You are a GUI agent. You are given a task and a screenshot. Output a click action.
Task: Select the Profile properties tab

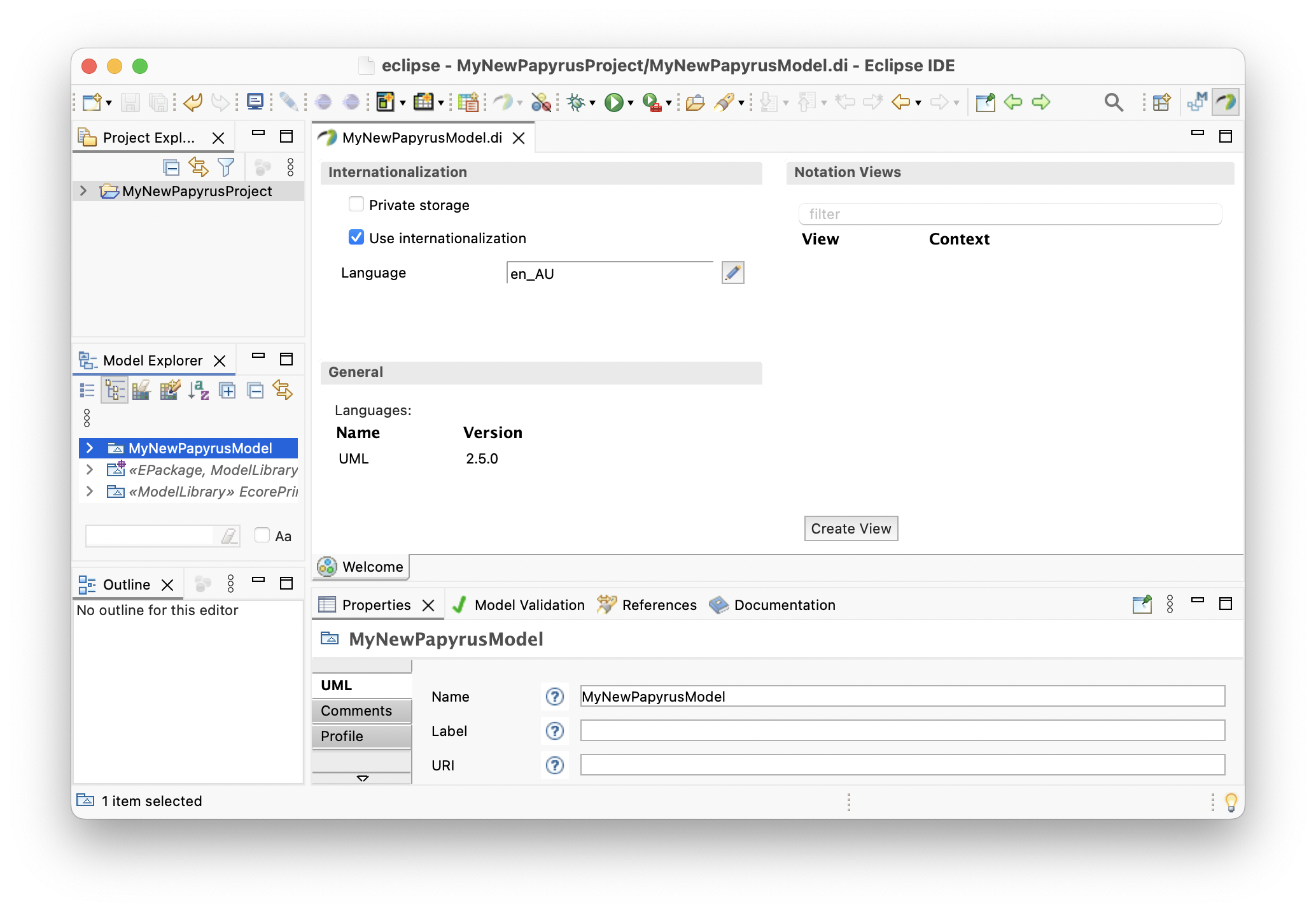point(361,736)
